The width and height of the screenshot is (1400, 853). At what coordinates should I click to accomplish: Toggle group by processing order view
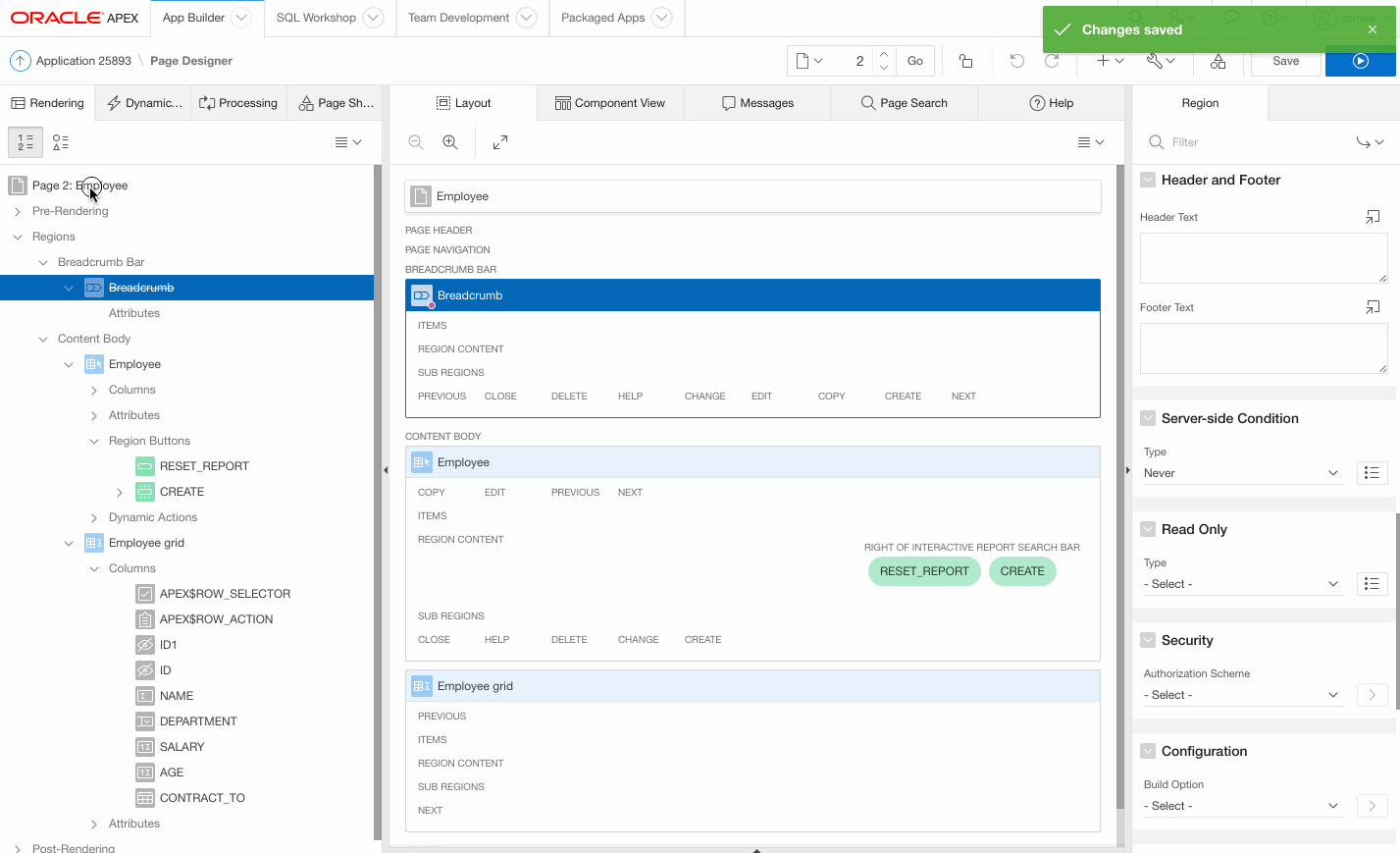(26, 142)
